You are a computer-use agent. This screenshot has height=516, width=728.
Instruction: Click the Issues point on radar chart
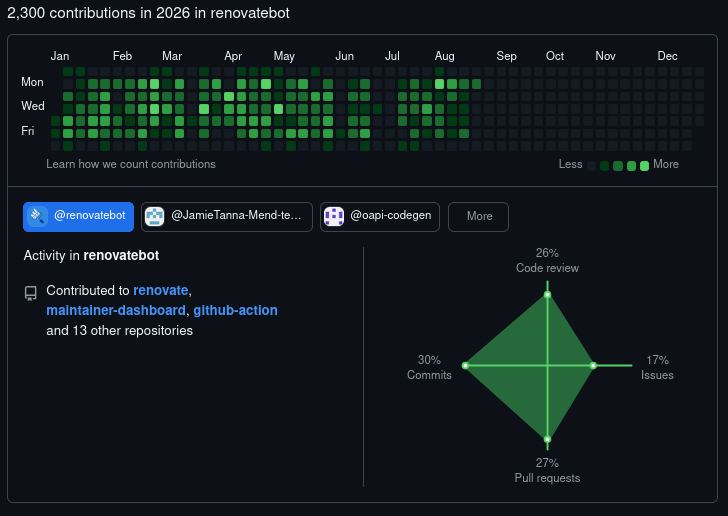[593, 366]
